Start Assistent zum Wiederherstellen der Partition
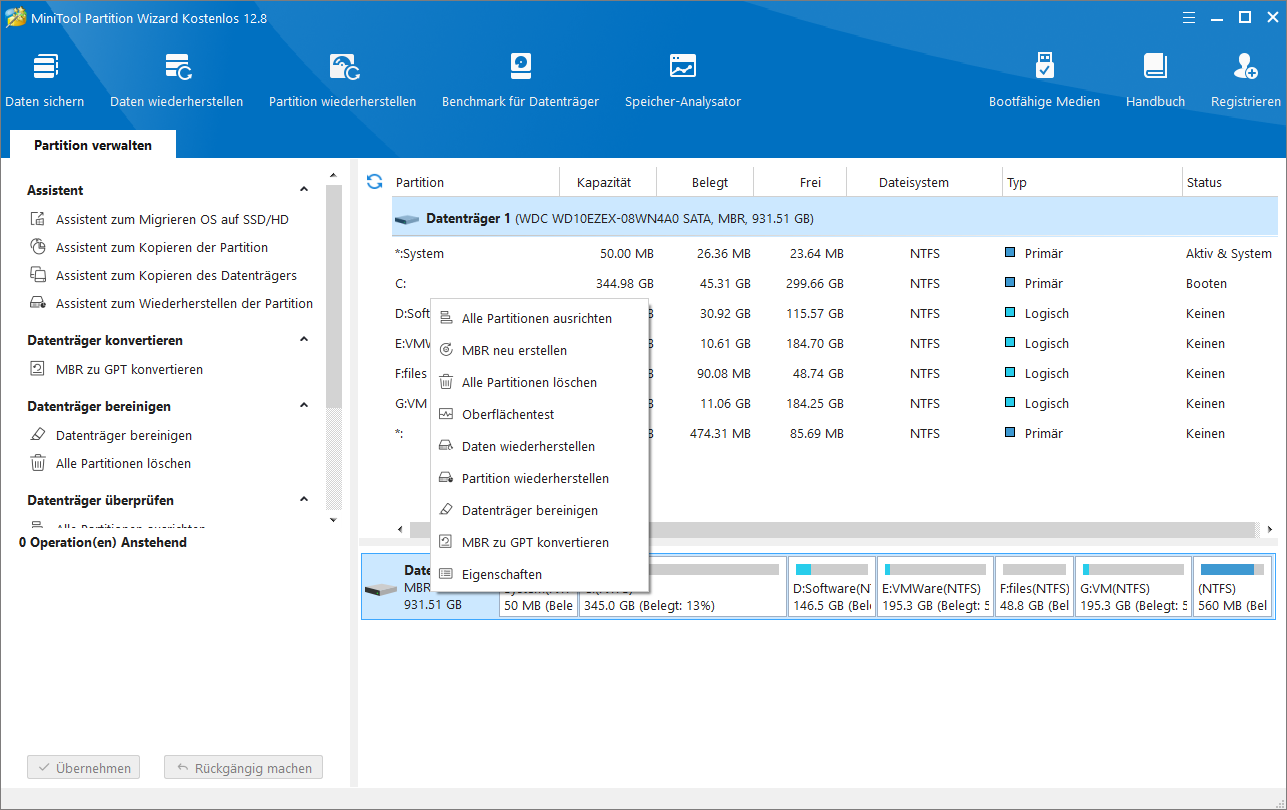This screenshot has height=810, width=1287. tap(184, 303)
